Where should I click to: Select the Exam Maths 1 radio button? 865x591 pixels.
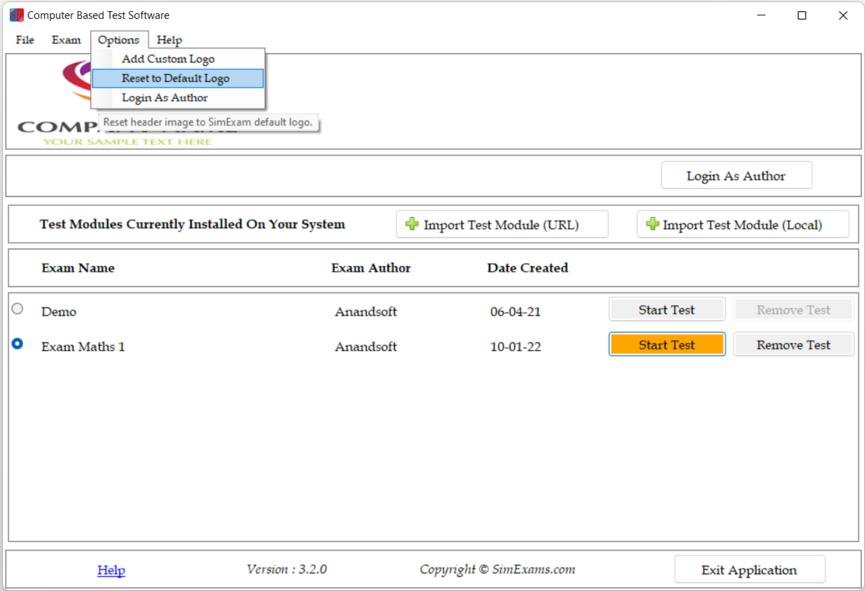tap(17, 344)
